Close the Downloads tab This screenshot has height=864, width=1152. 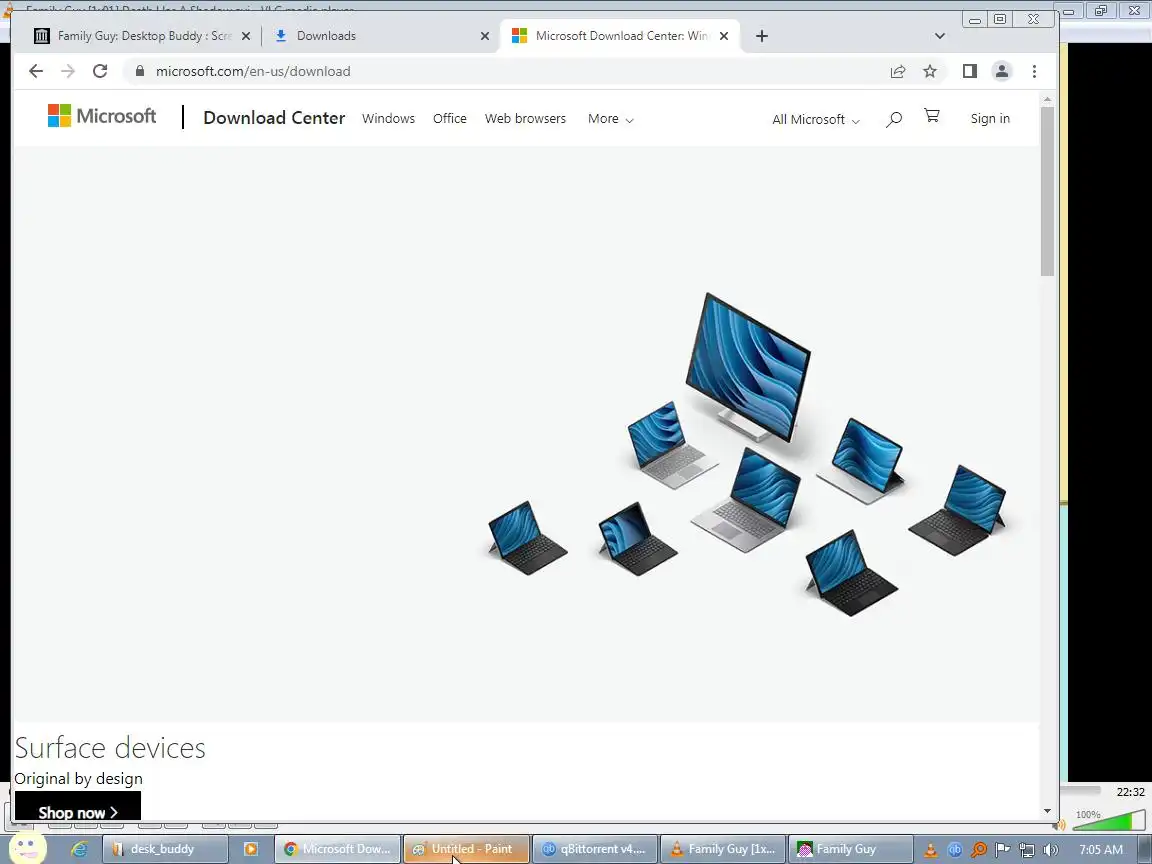click(x=484, y=36)
